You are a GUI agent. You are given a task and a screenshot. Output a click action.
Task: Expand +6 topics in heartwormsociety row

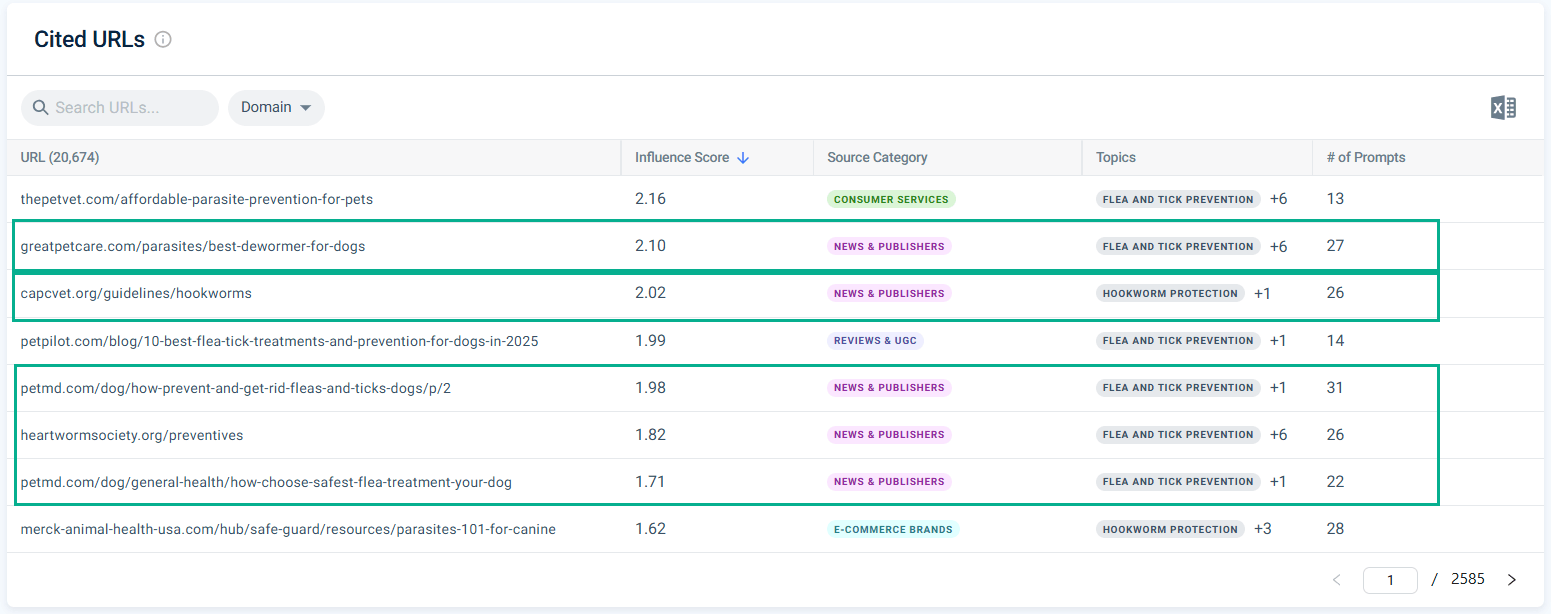[x=1279, y=435]
